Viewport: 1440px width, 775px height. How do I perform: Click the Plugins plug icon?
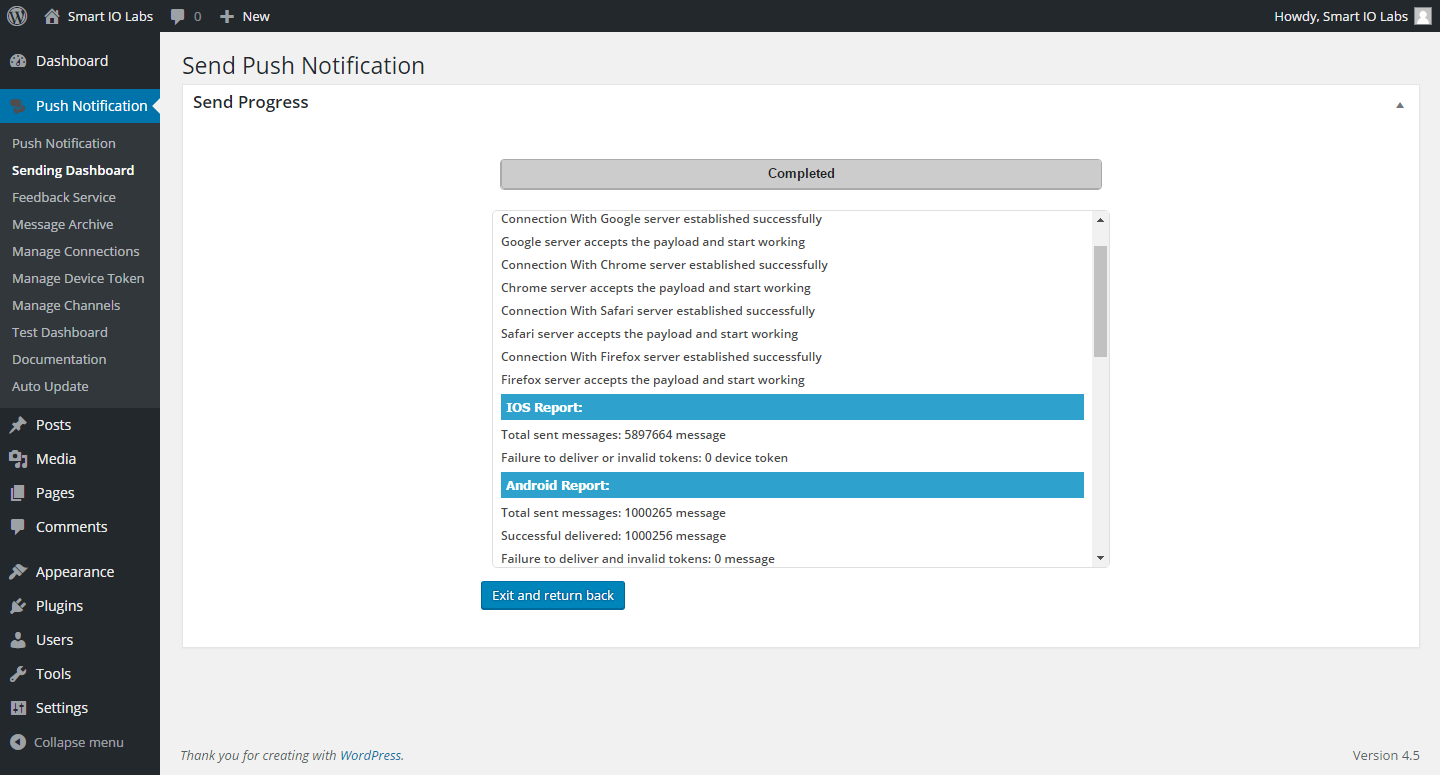click(x=18, y=606)
